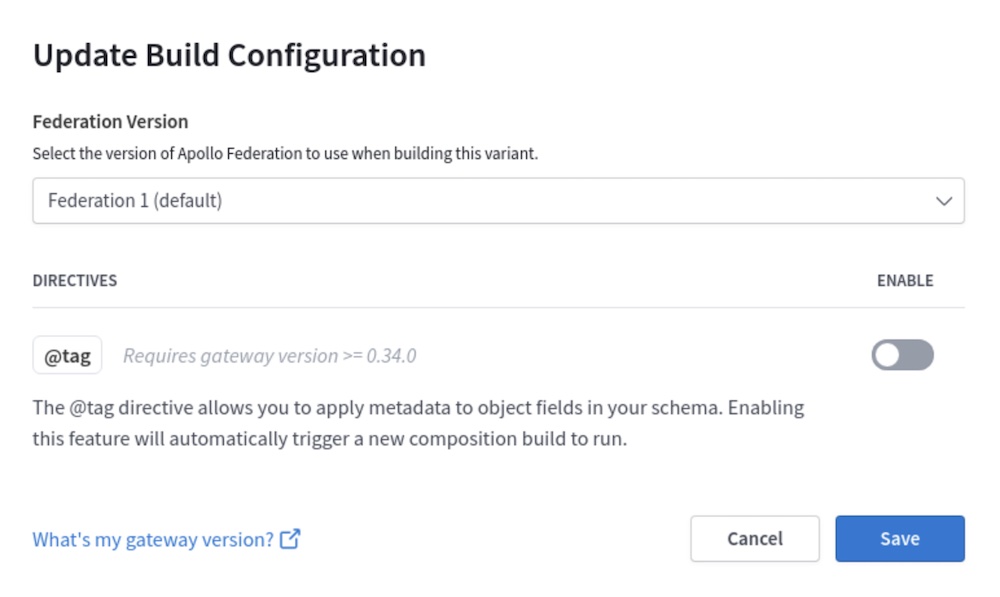The width and height of the screenshot is (1000, 597).
Task: Click the external link icon beside gateway version link
Action: tap(289, 538)
